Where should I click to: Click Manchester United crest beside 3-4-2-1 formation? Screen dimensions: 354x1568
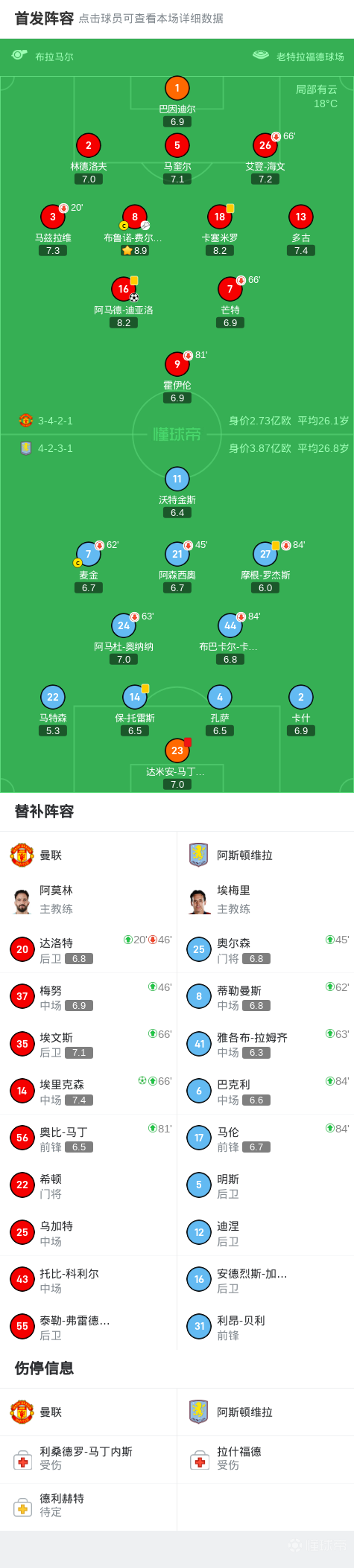[x=26, y=421]
